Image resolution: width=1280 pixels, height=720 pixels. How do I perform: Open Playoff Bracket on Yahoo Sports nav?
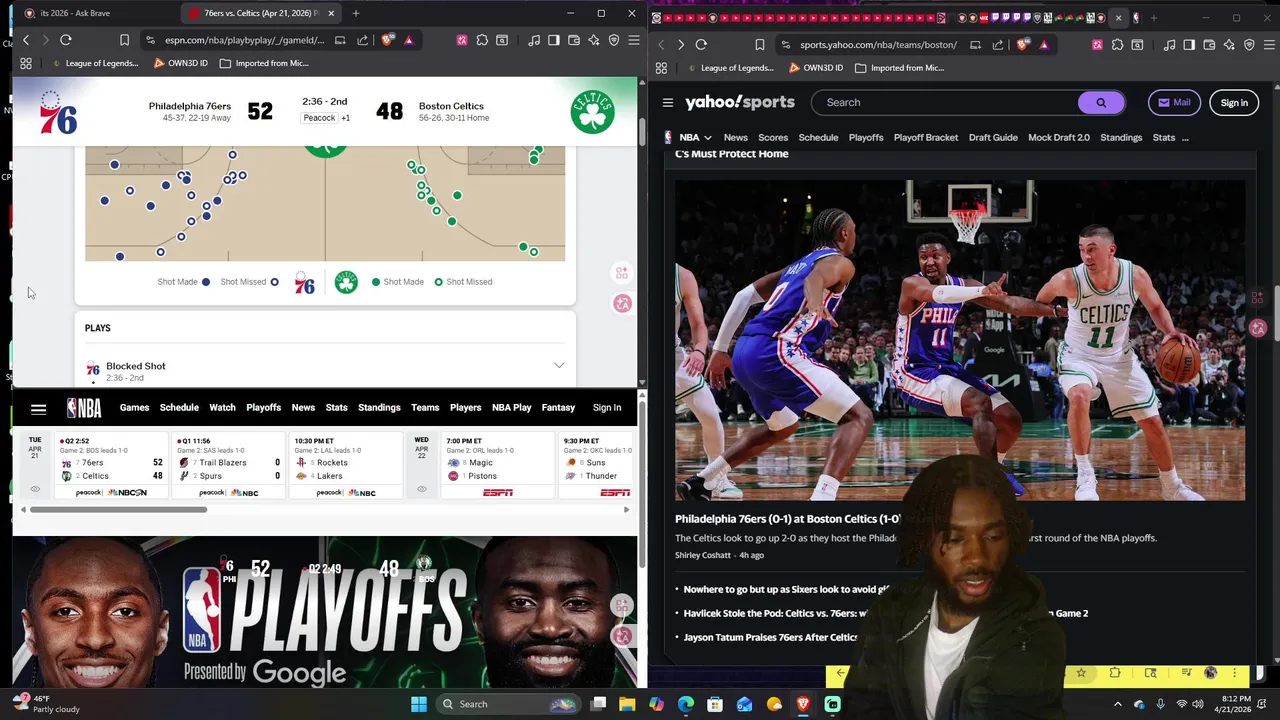tap(925, 138)
